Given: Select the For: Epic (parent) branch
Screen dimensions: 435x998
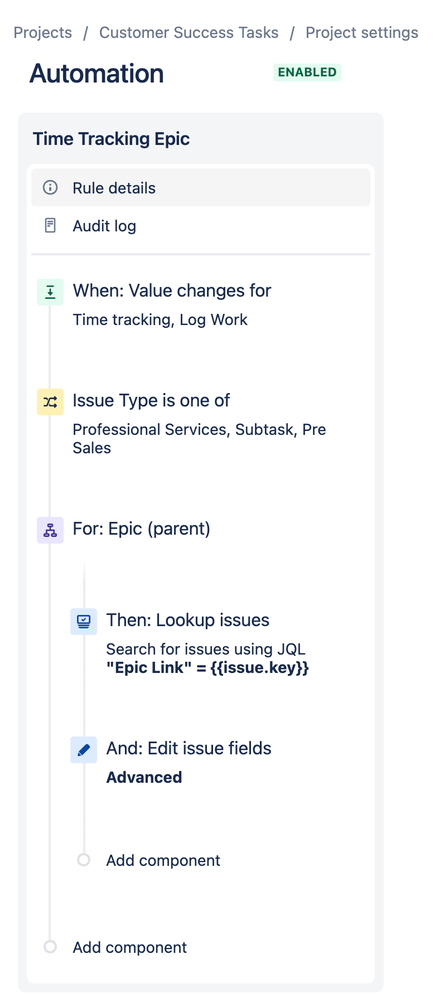Looking at the screenshot, I should tap(141, 529).
